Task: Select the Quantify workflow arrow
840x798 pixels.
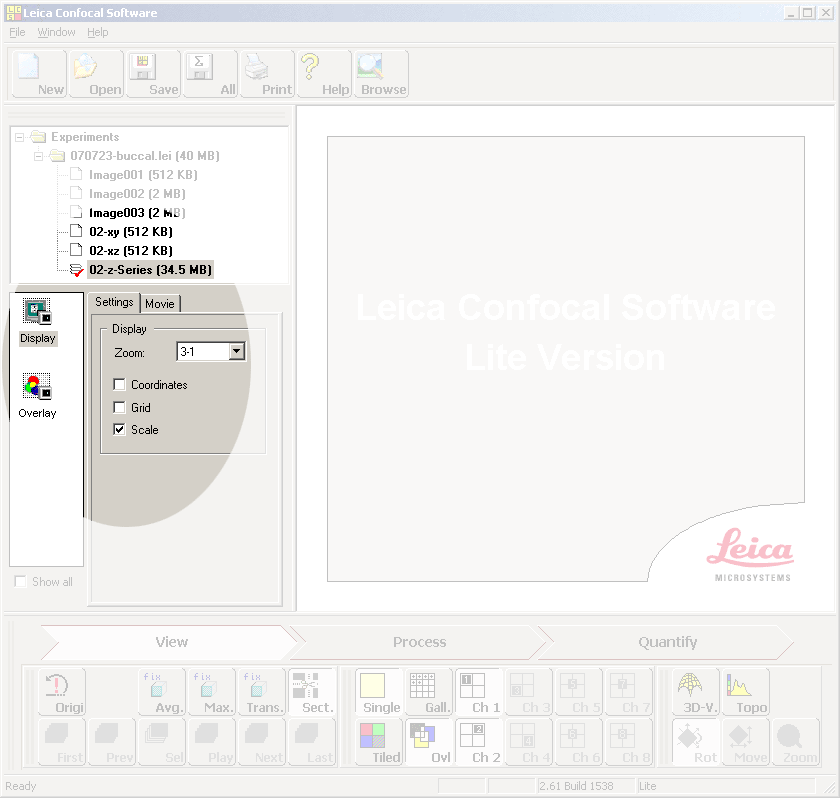Action: pos(668,642)
